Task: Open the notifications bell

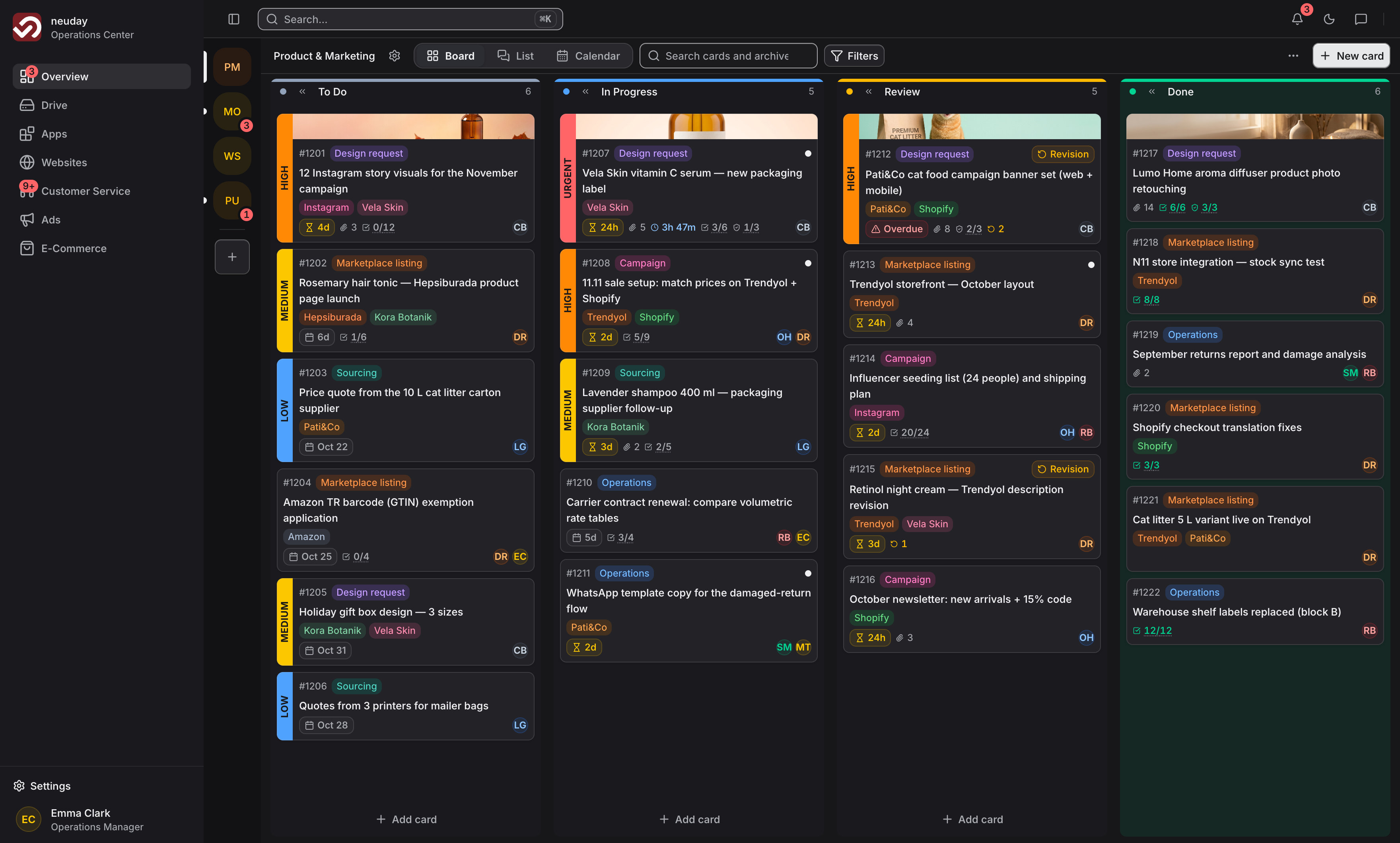Action: click(x=1297, y=19)
